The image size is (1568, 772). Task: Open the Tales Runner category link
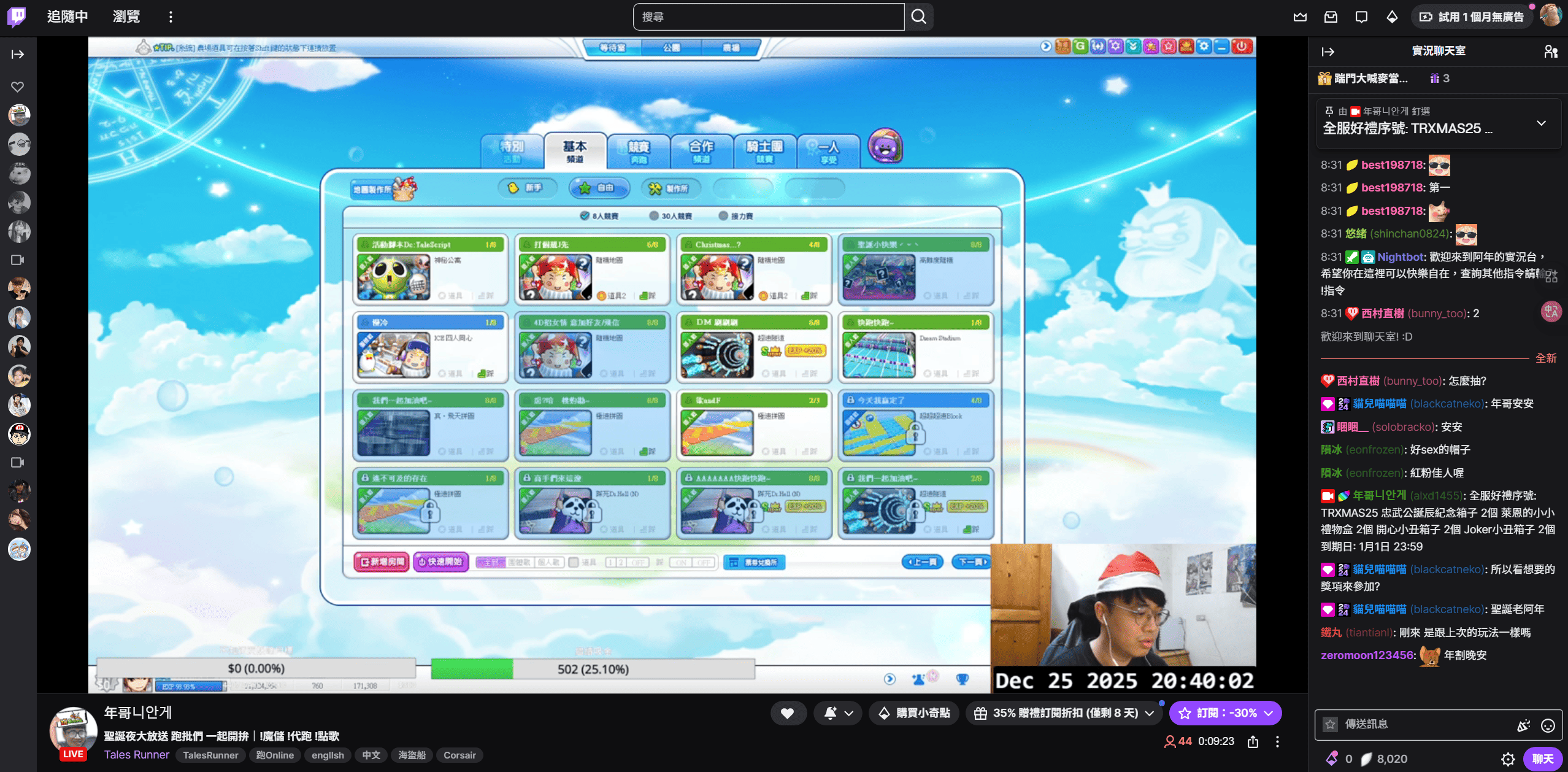coord(136,755)
